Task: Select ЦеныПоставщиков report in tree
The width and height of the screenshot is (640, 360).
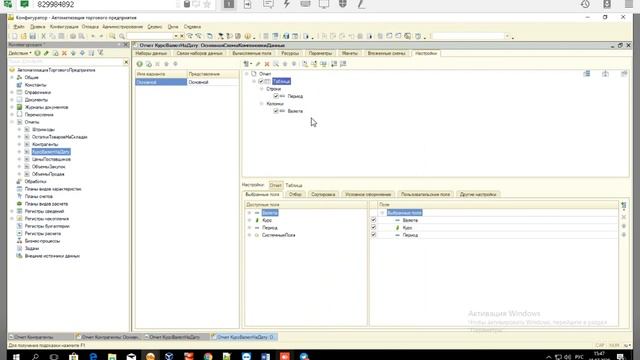Action: [x=51, y=159]
